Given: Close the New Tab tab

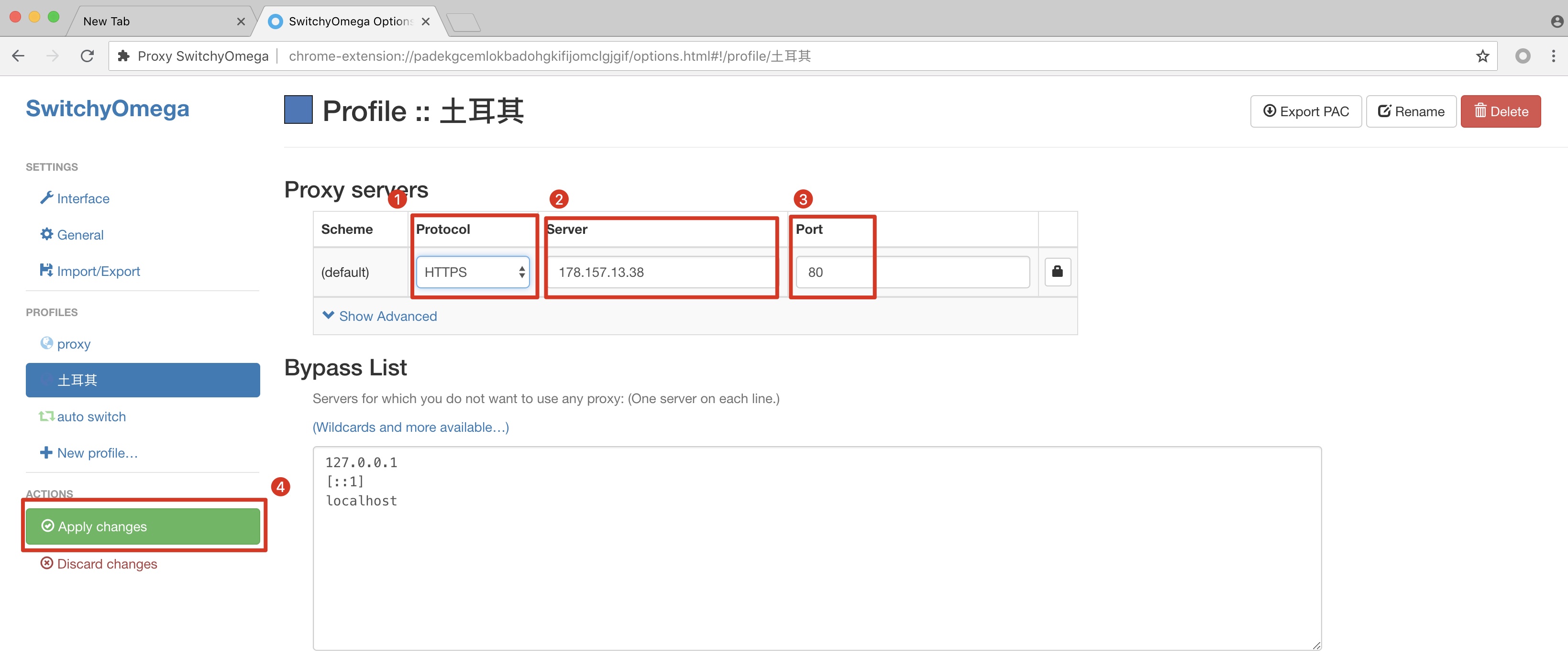Looking at the screenshot, I should [x=241, y=22].
